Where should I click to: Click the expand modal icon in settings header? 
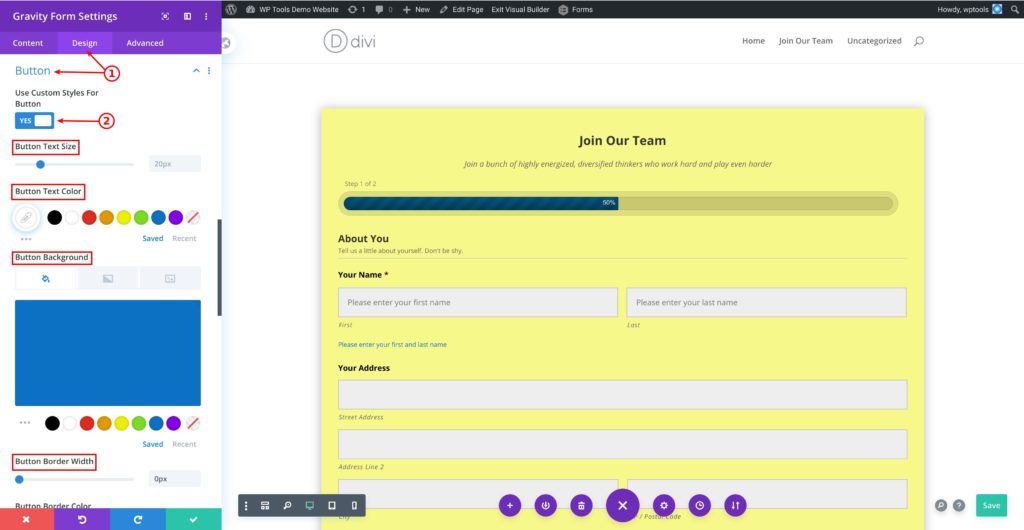point(165,16)
